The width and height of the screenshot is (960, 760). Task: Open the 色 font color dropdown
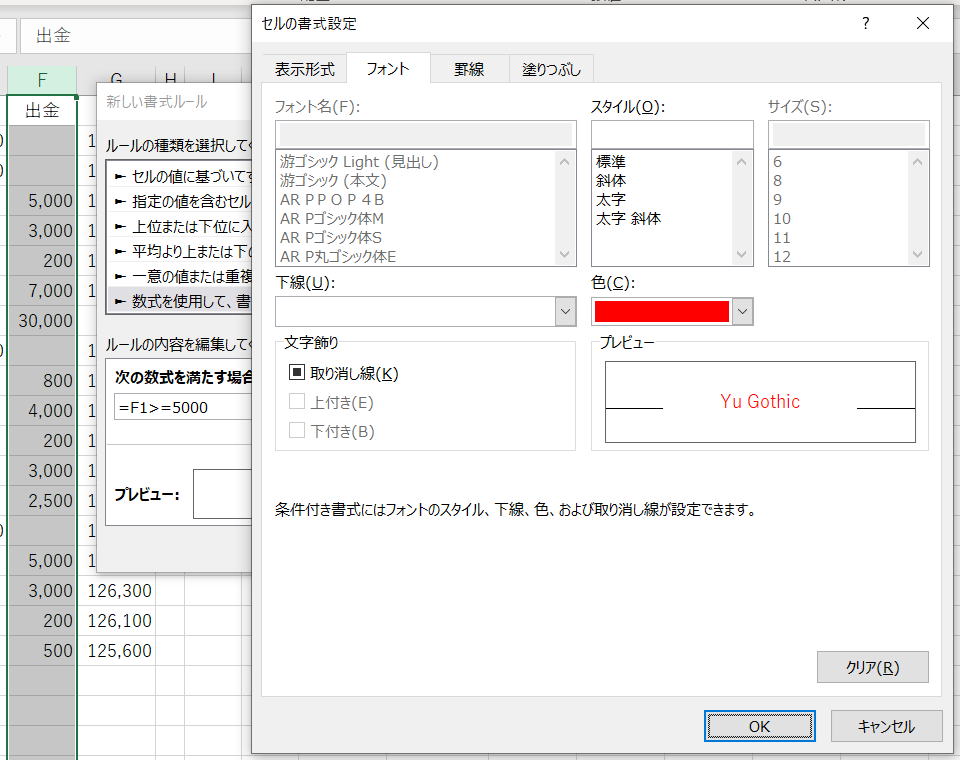pos(741,311)
